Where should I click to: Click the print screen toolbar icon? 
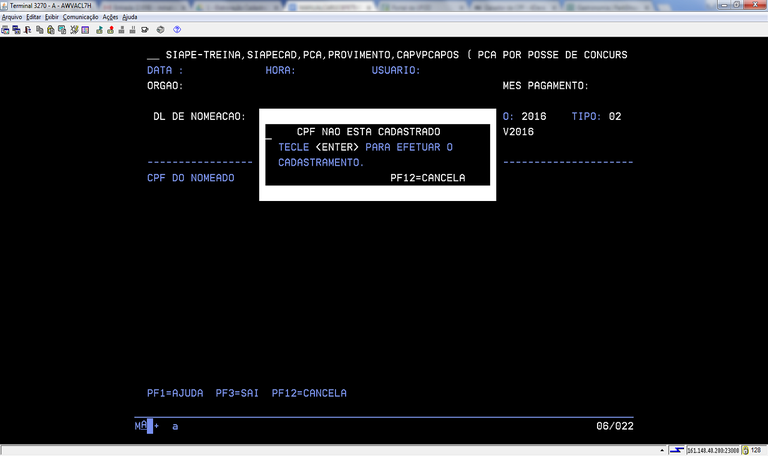(5, 30)
